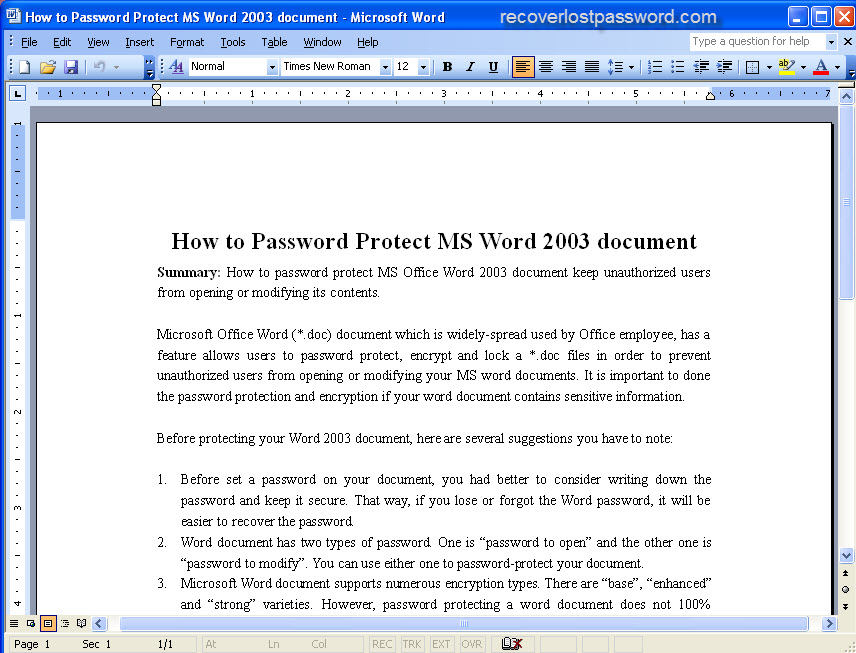Click the 'Type a question for help' box

pos(757,41)
